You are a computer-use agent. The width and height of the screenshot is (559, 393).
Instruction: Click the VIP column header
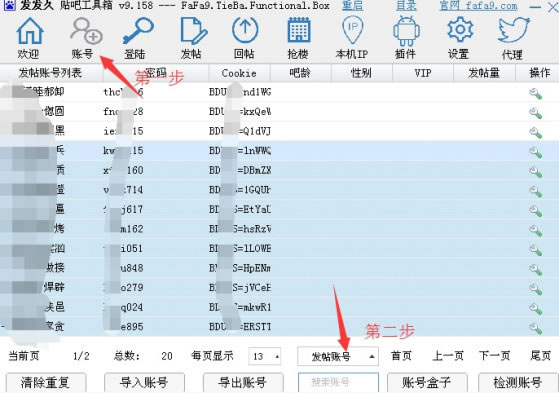coord(423,73)
